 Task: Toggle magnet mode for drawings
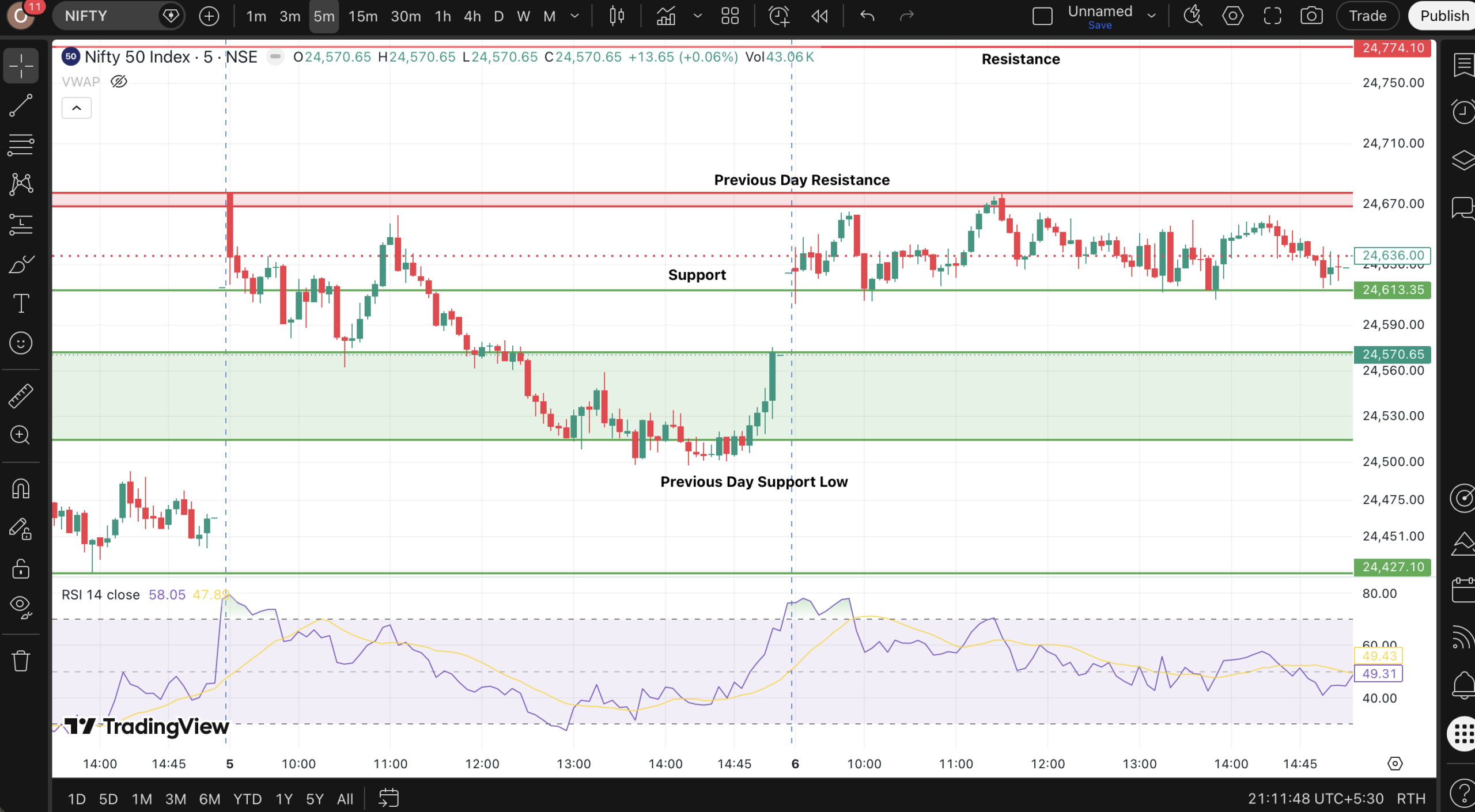point(21,489)
